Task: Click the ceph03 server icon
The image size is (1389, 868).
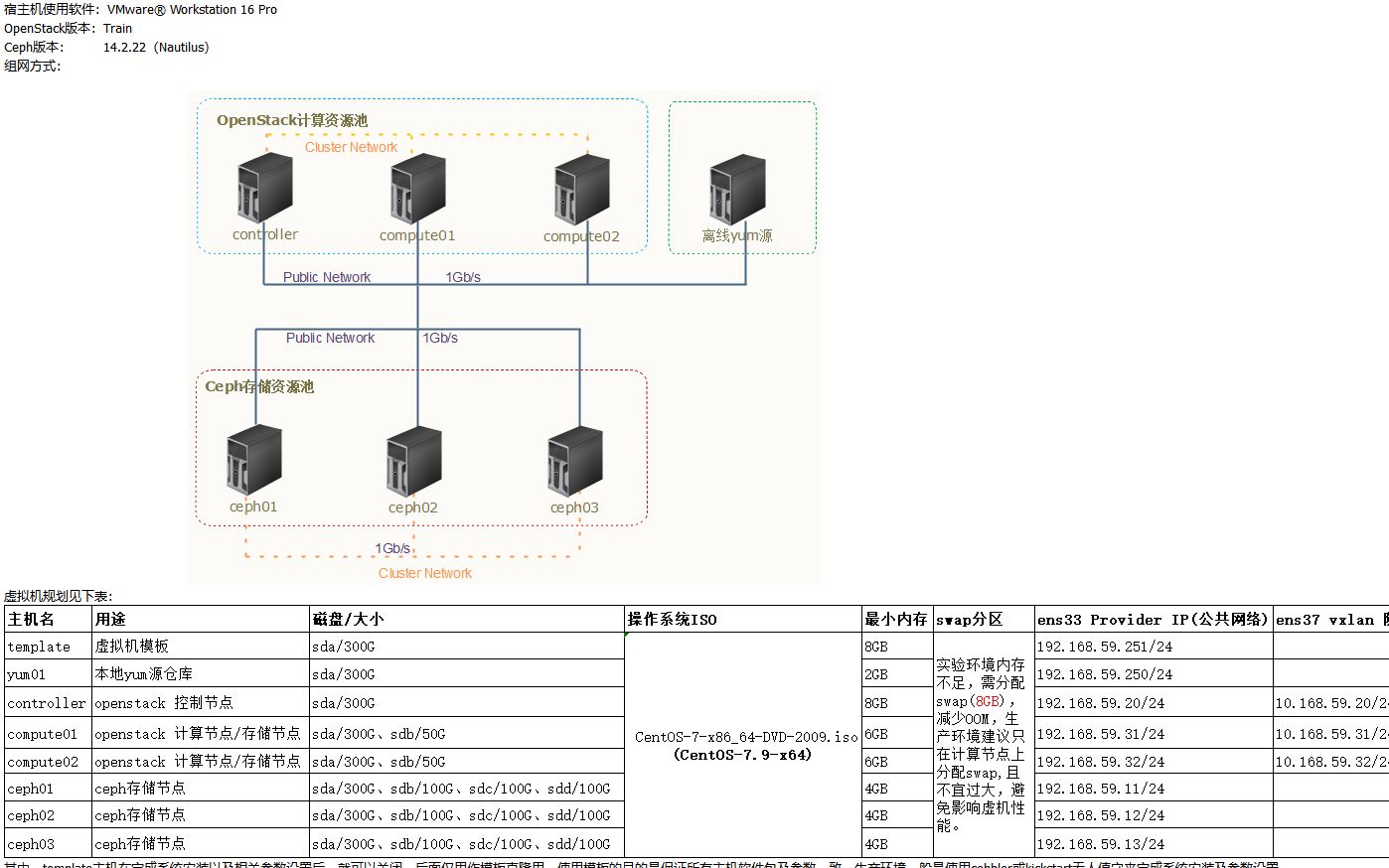Action: point(575,461)
